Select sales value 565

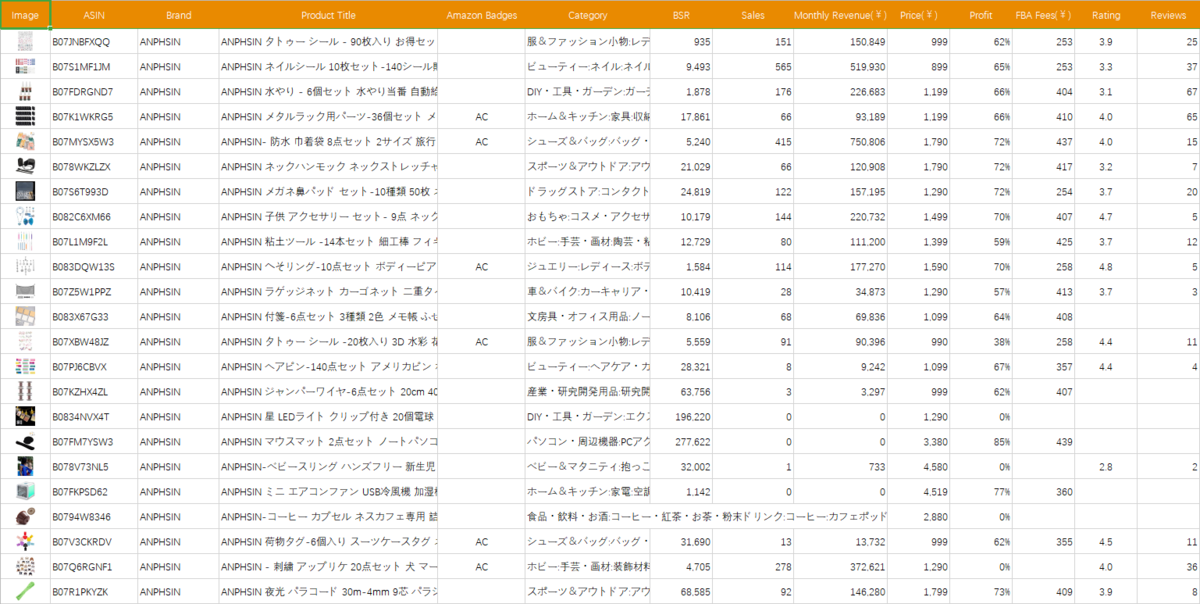point(753,67)
